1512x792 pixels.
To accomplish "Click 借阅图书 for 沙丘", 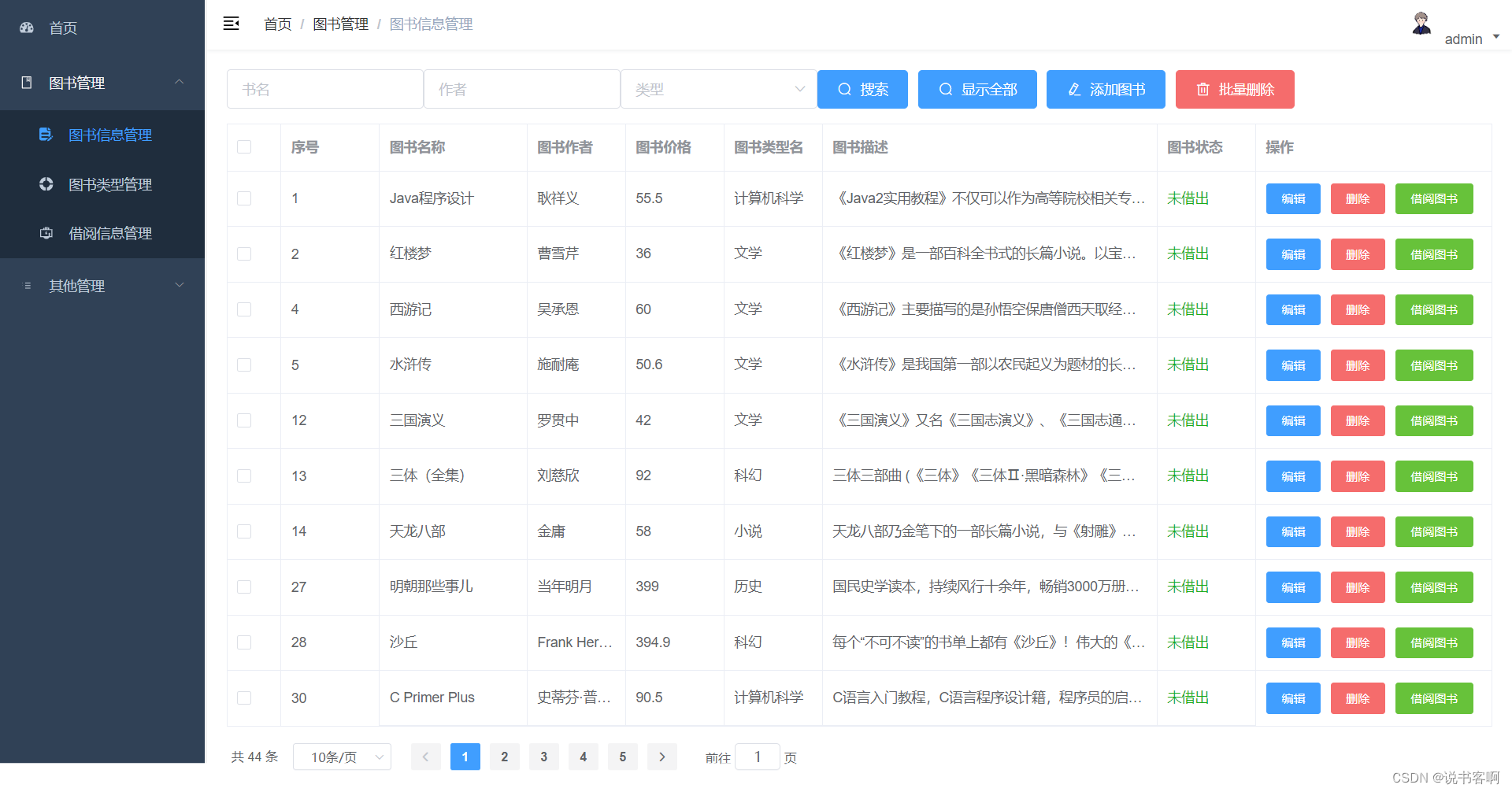I will (x=1434, y=642).
